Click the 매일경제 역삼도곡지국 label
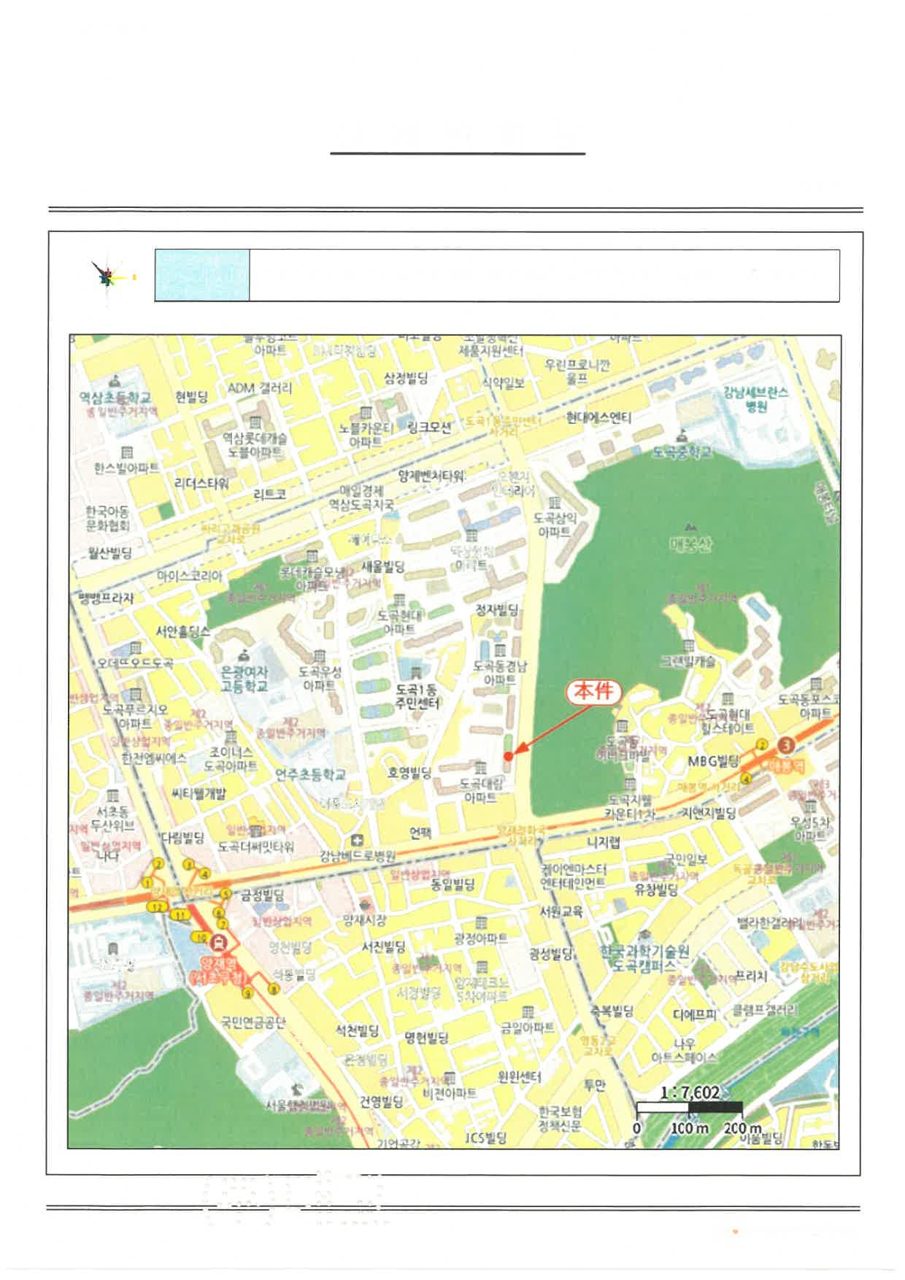 [x=361, y=498]
